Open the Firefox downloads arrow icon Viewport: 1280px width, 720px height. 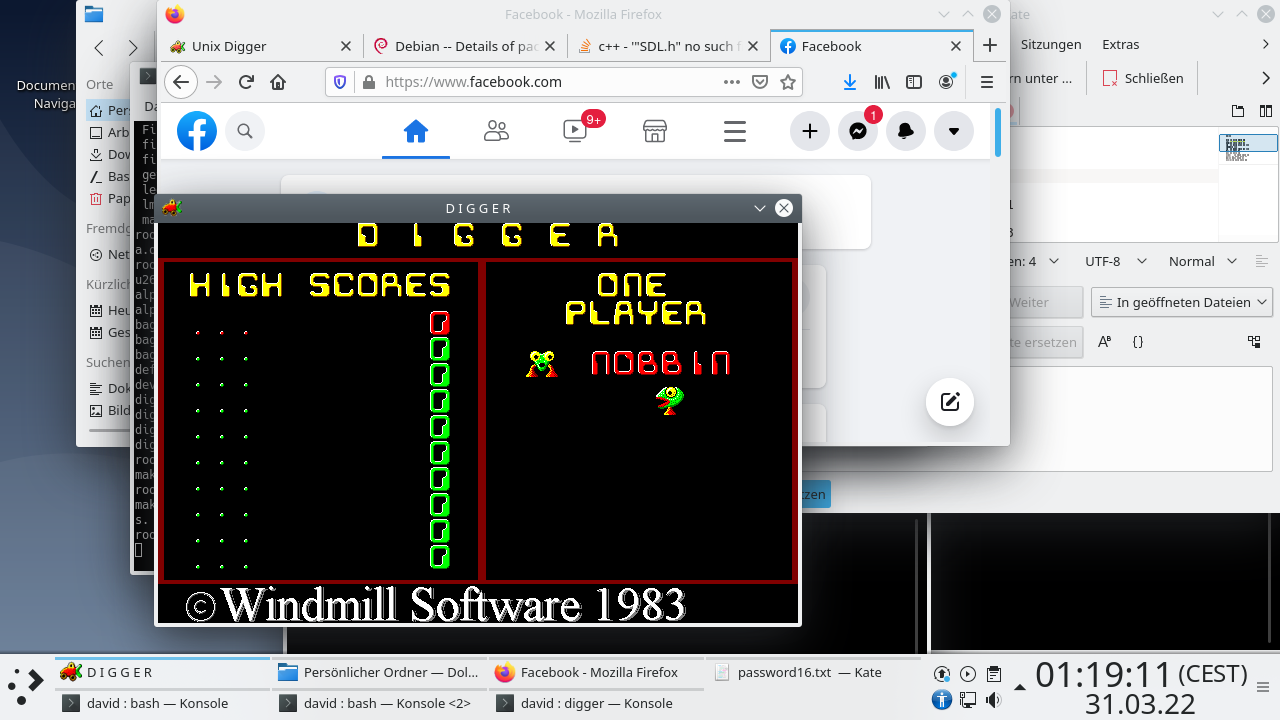(849, 82)
